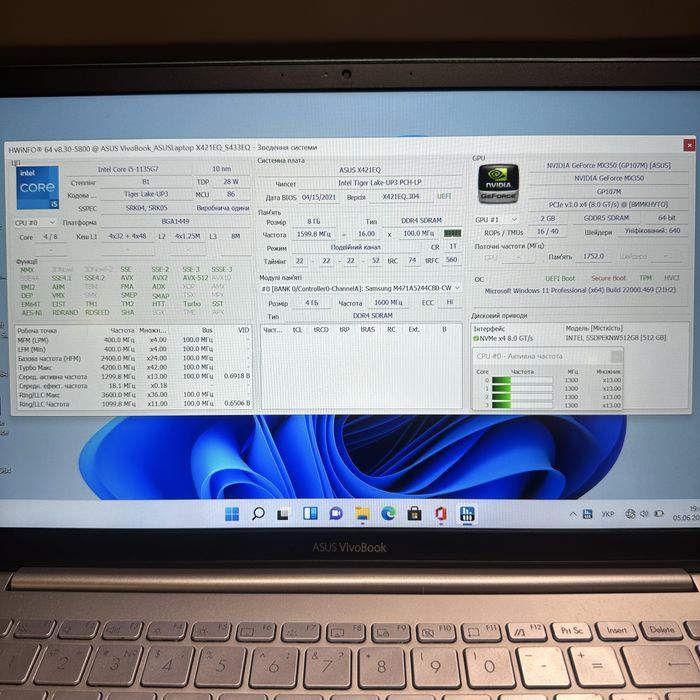Screen dimensions: 700x700
Task: Click the BIOS date 04/15/2021 field
Action: click(319, 197)
